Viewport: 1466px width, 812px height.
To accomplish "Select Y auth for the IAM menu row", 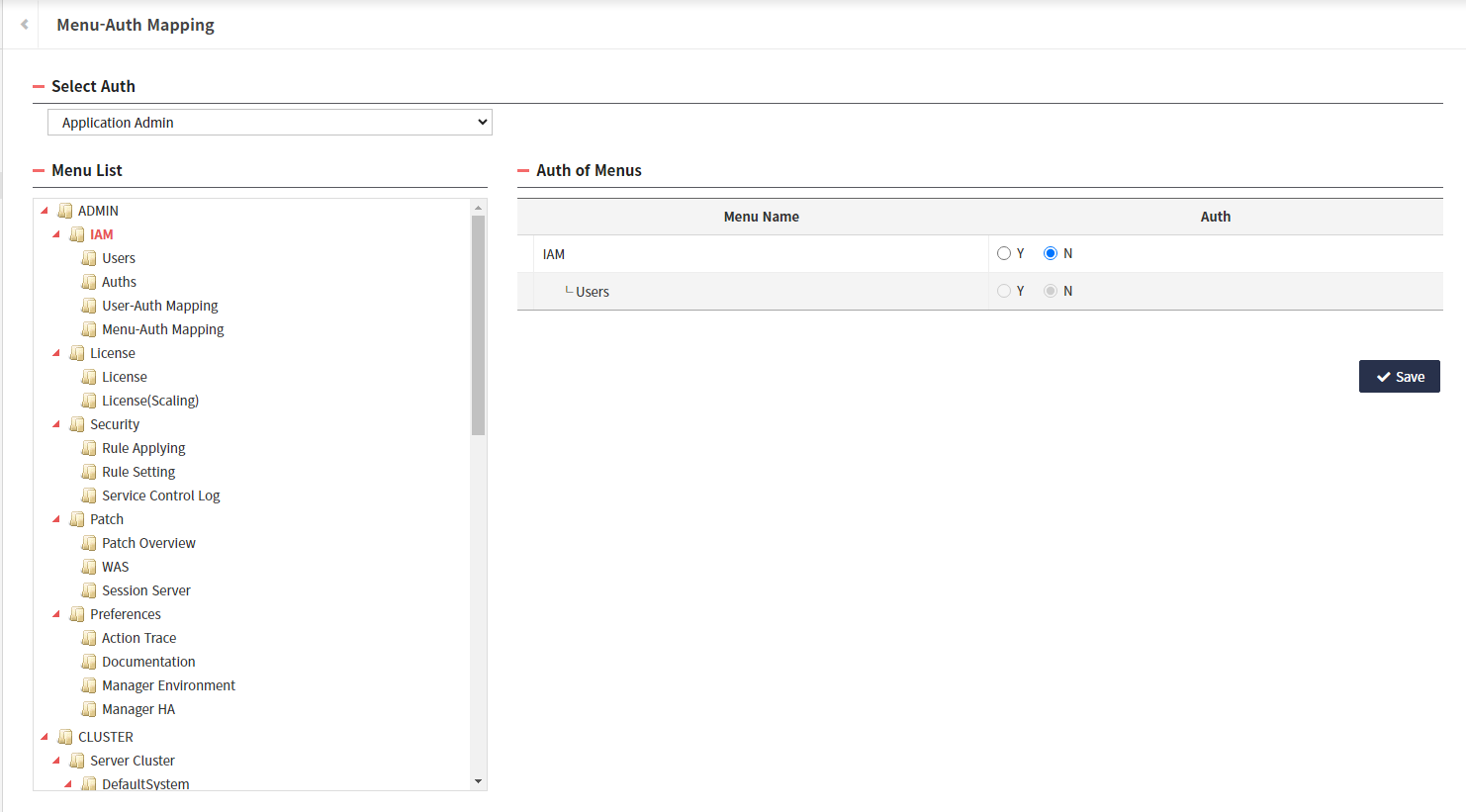I will point(1004,252).
